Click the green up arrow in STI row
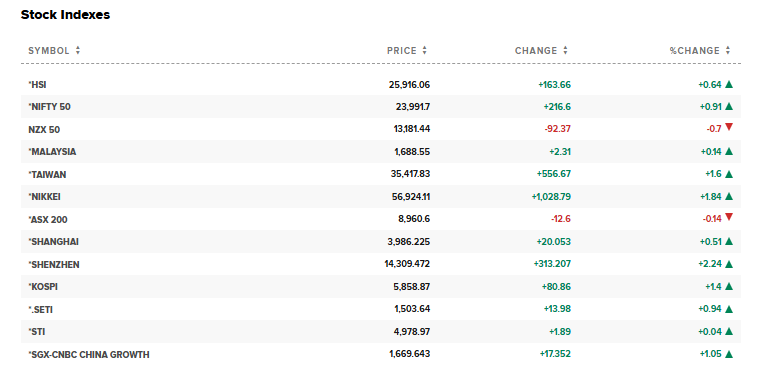The height and width of the screenshot is (373, 760). [x=728, y=331]
